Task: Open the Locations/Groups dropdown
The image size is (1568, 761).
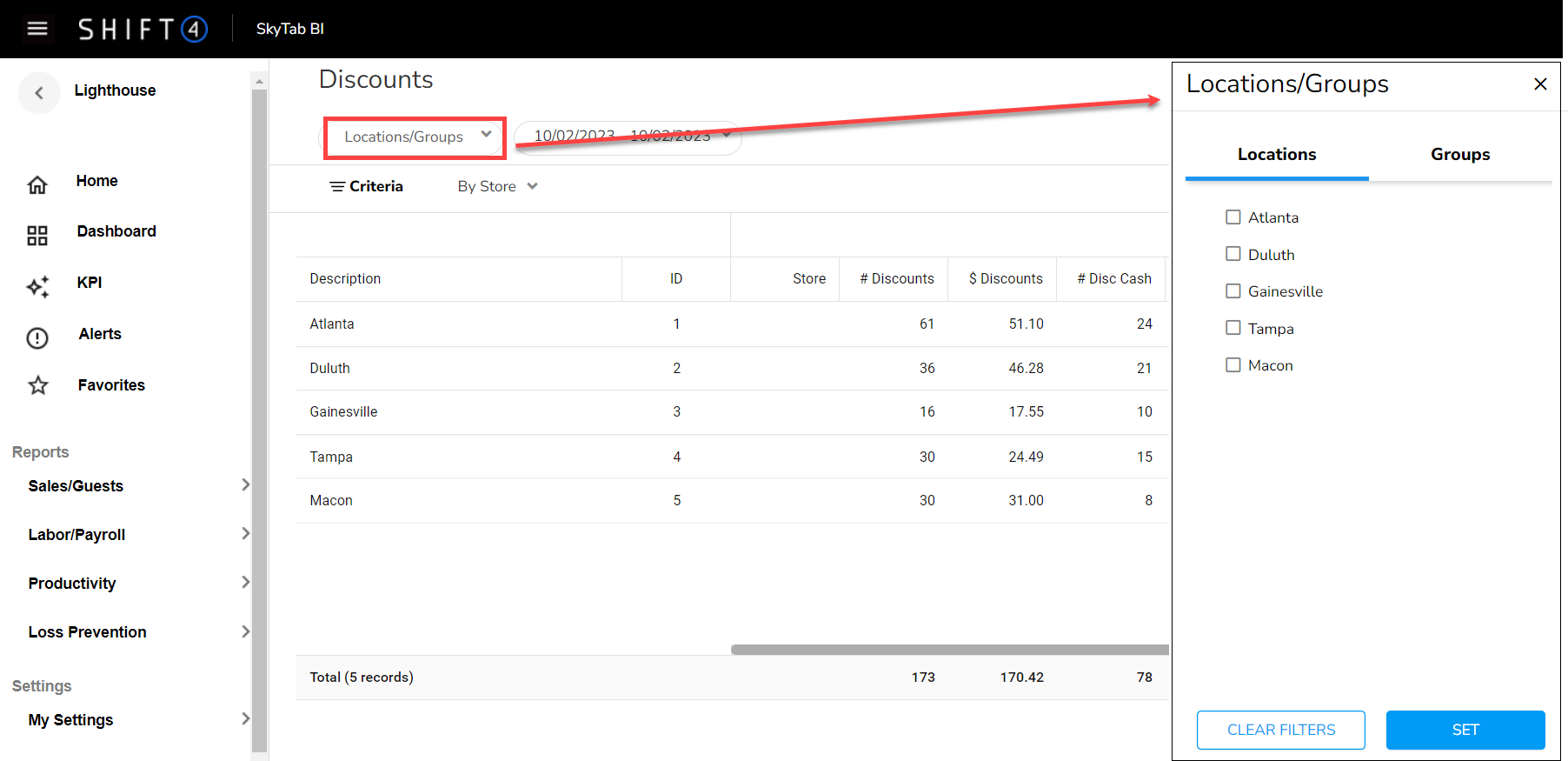Action: coord(415,137)
